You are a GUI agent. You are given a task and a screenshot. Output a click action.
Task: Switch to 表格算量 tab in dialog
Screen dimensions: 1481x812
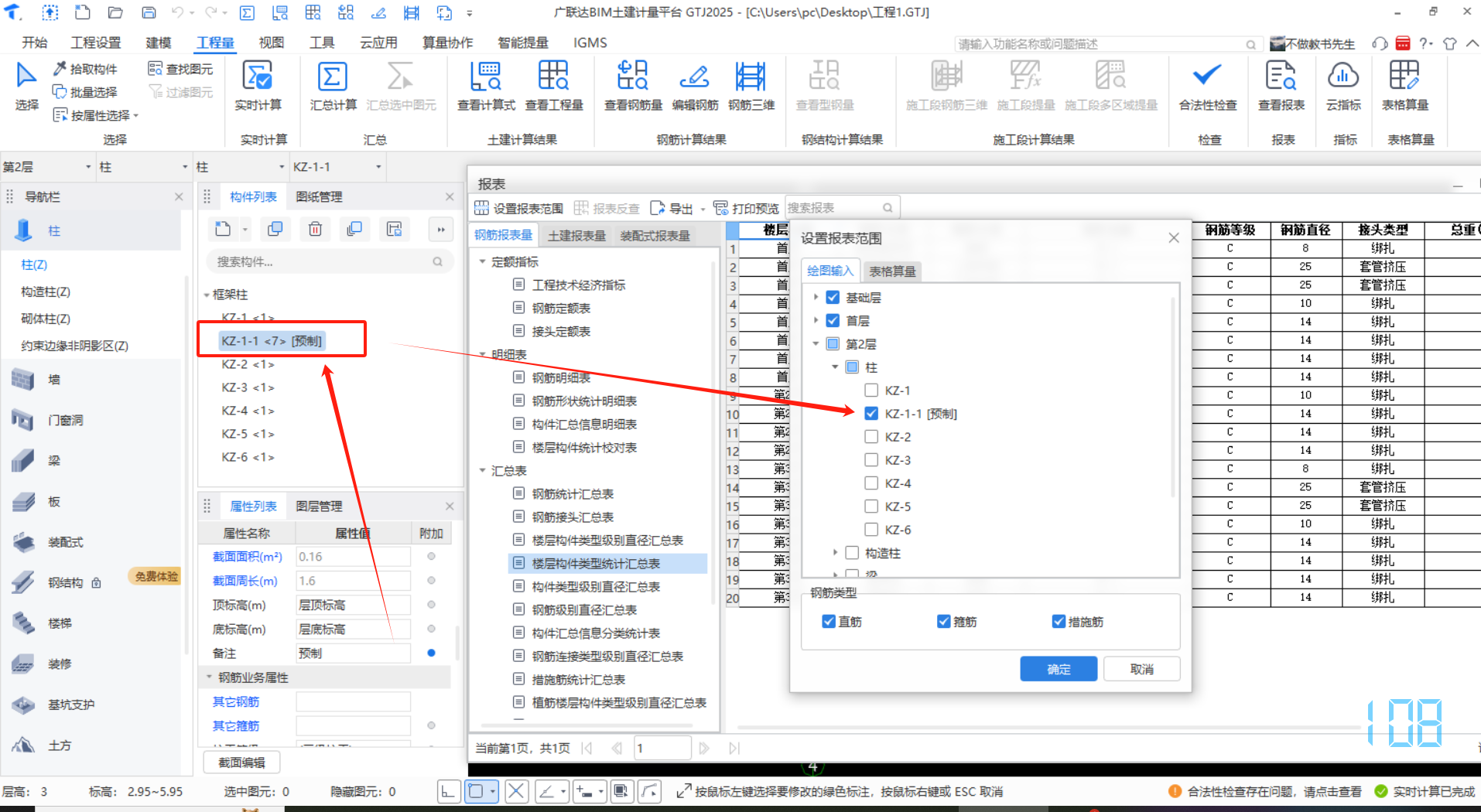coord(892,271)
